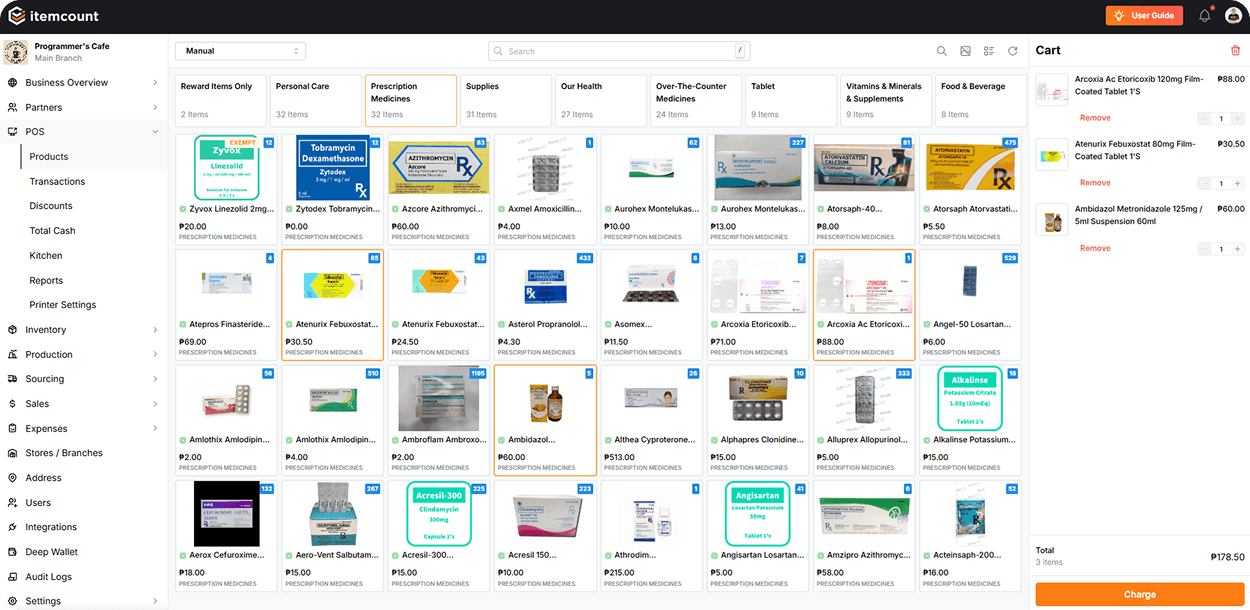The height and width of the screenshot is (610, 1250).
Task: Open notifications via the bell icon
Action: tap(1204, 15)
